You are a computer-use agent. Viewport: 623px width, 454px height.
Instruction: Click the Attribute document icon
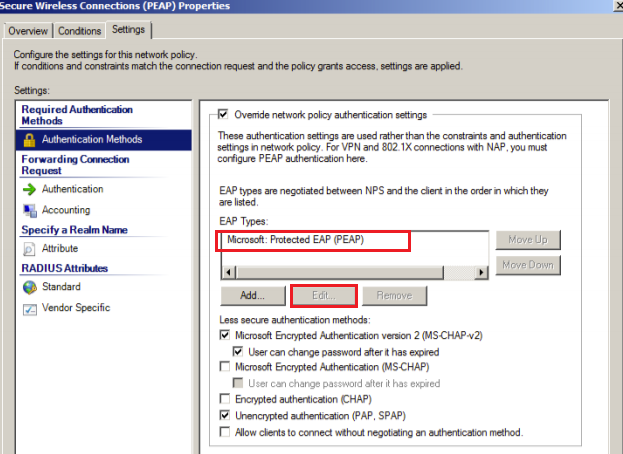click(29, 248)
